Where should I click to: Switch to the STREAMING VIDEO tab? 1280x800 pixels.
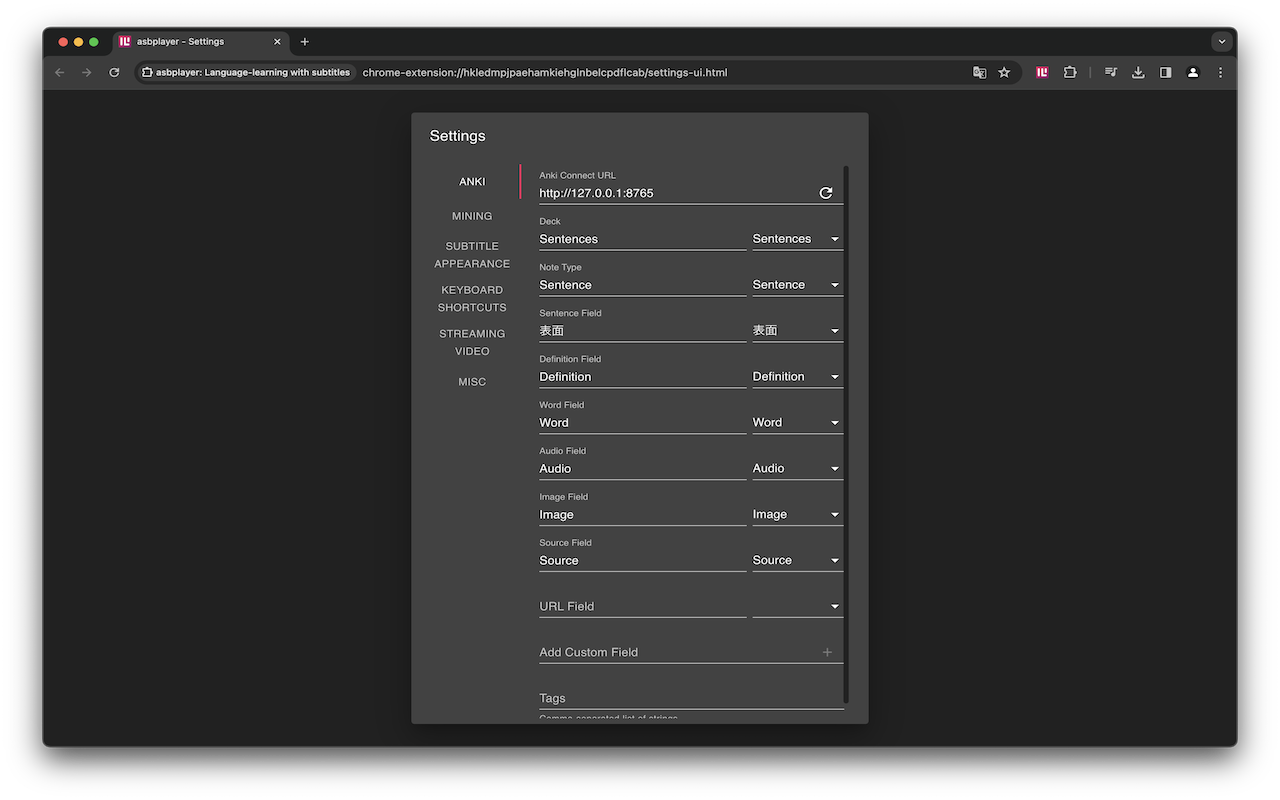[x=472, y=343]
